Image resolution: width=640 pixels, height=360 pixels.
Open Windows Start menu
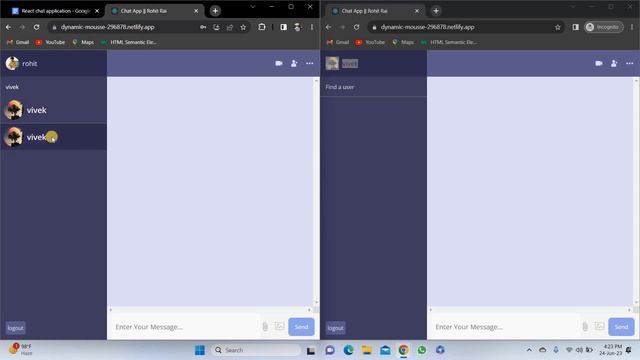pyautogui.click(x=200, y=350)
